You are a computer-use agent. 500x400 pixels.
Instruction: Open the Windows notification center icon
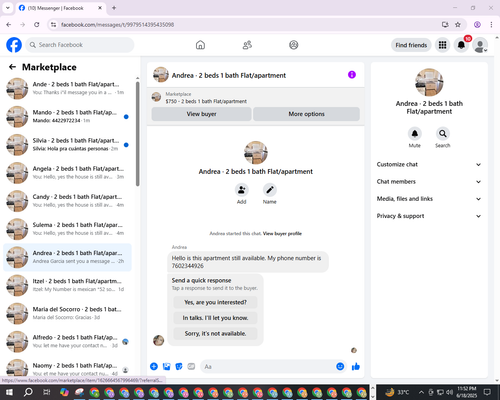(x=487, y=392)
